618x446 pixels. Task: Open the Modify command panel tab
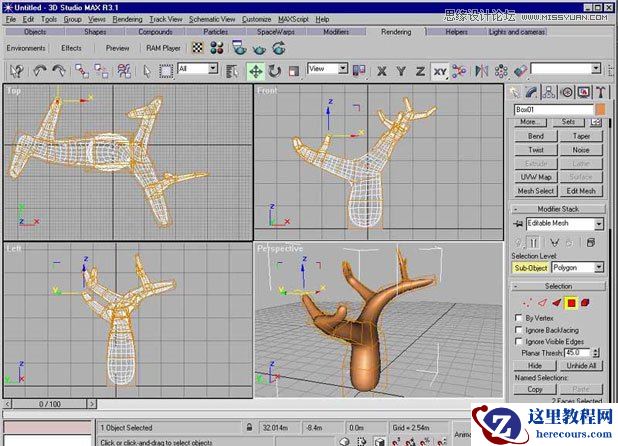tap(531, 92)
